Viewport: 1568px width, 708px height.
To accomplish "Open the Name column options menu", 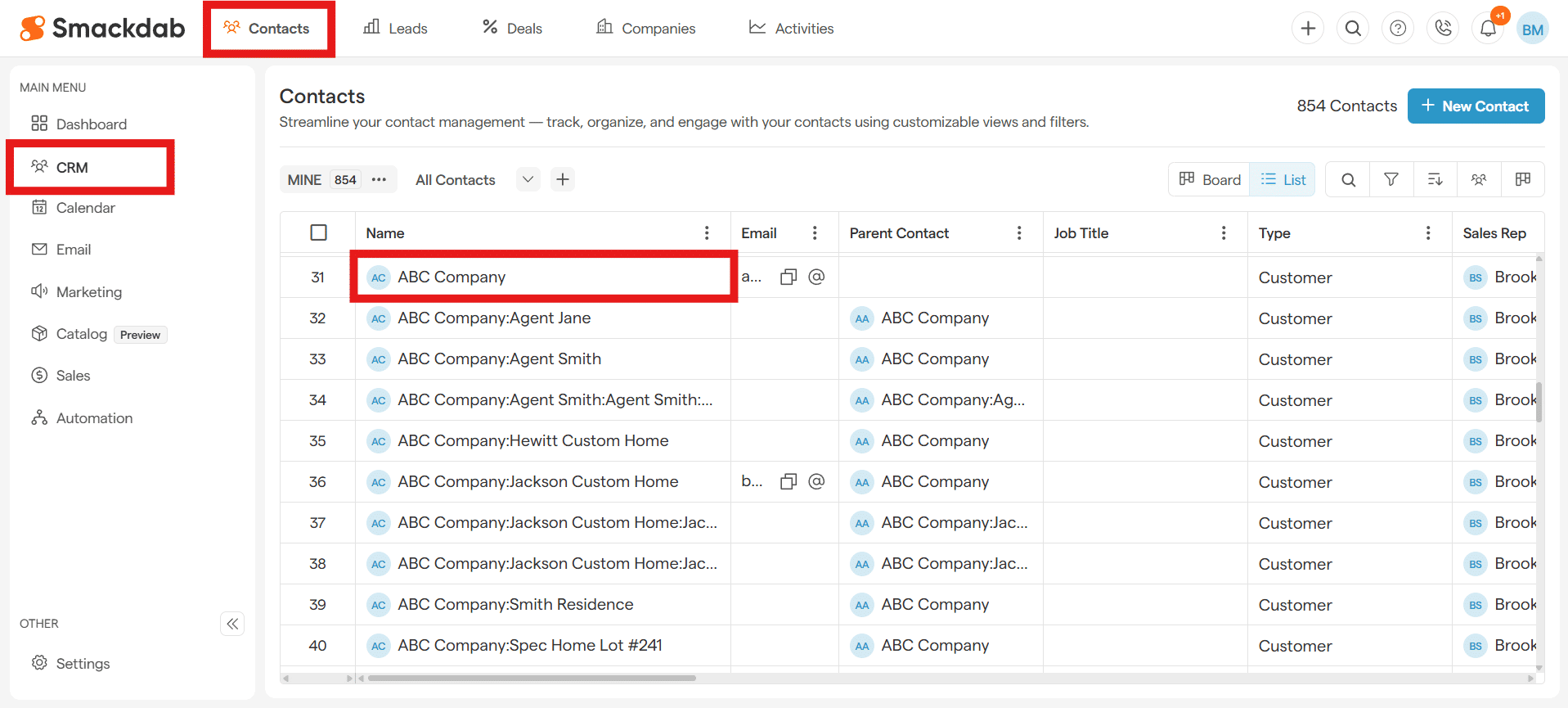I will pos(707,233).
